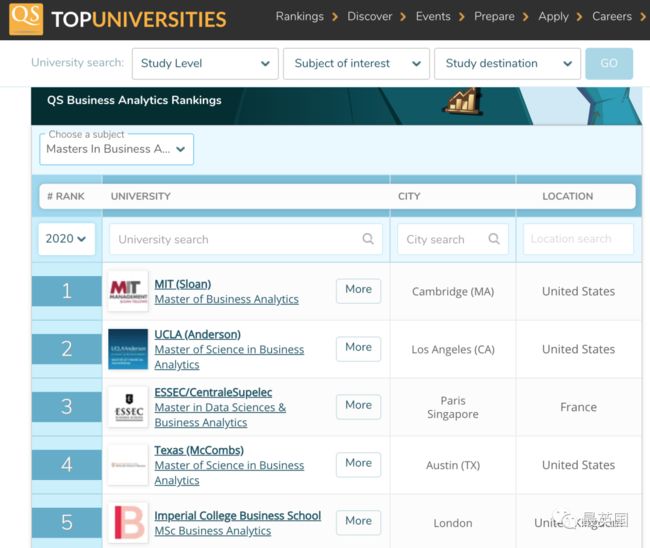Expand the Study destination dropdown
Viewport: 650px width, 548px height.
[507, 63]
